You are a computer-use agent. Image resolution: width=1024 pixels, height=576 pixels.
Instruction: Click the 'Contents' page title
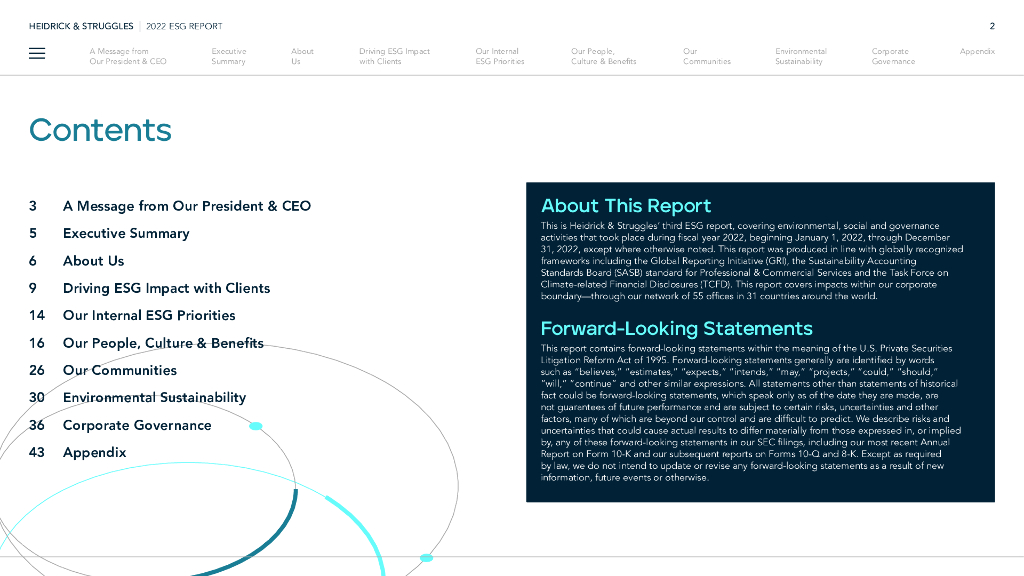point(100,130)
